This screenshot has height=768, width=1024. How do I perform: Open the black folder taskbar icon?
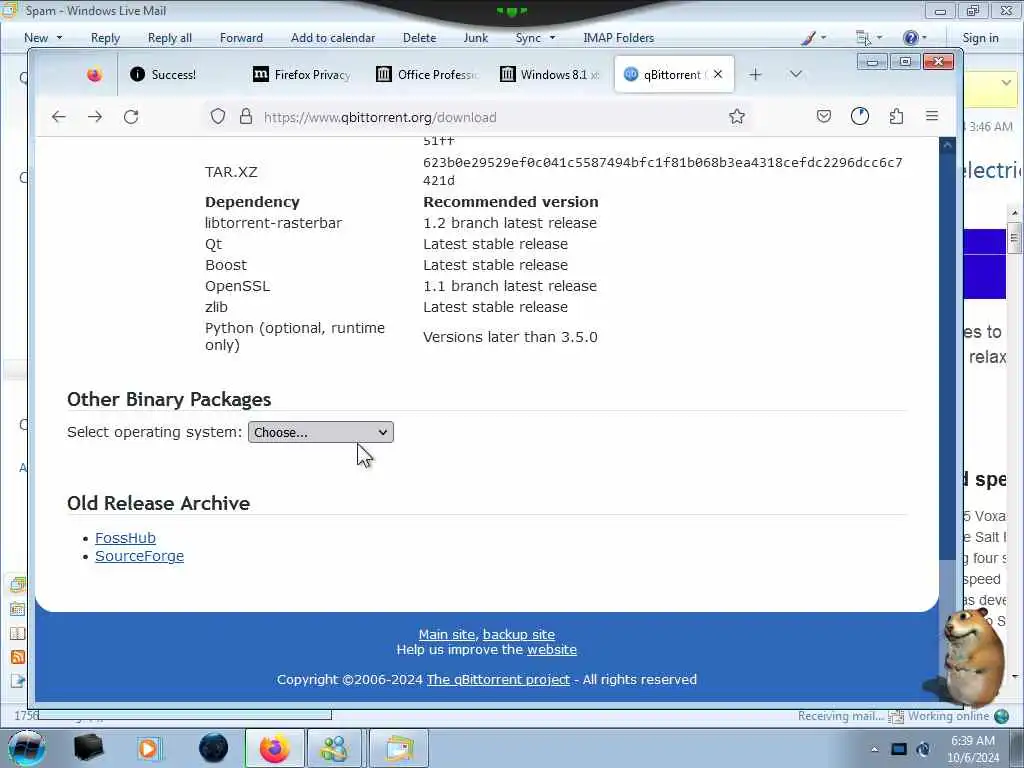(88, 748)
